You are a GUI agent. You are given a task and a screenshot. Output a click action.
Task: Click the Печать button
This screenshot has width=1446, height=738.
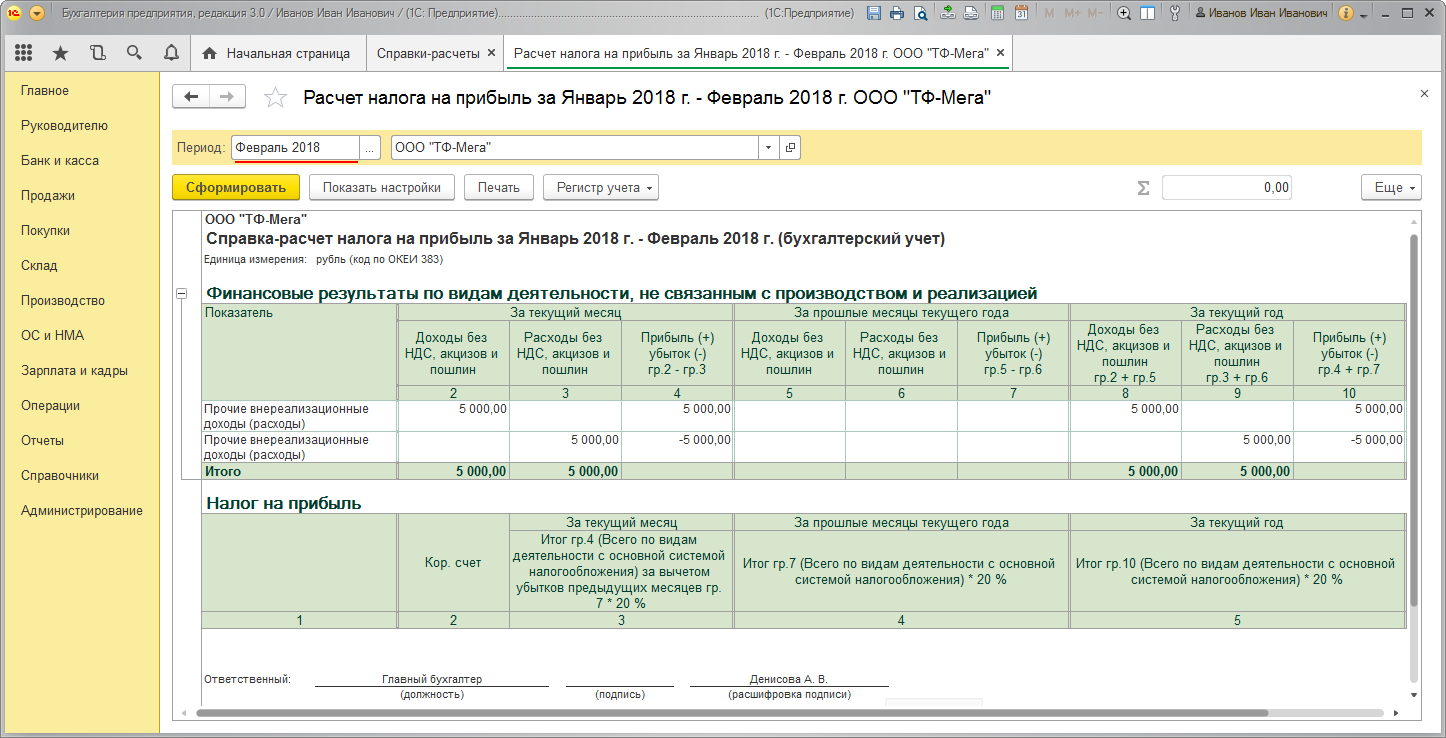499,188
